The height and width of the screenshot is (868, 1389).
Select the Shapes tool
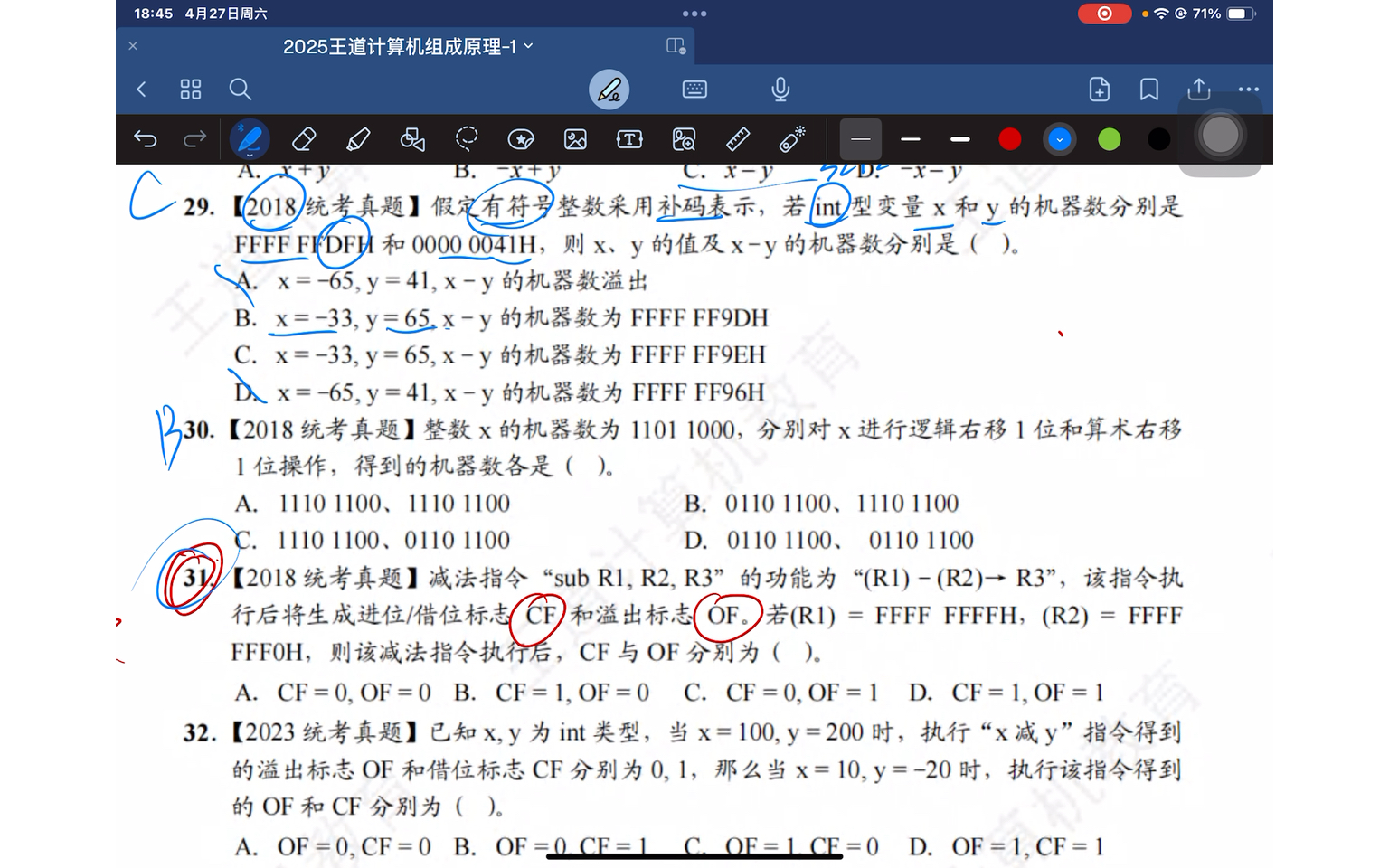pos(412,139)
